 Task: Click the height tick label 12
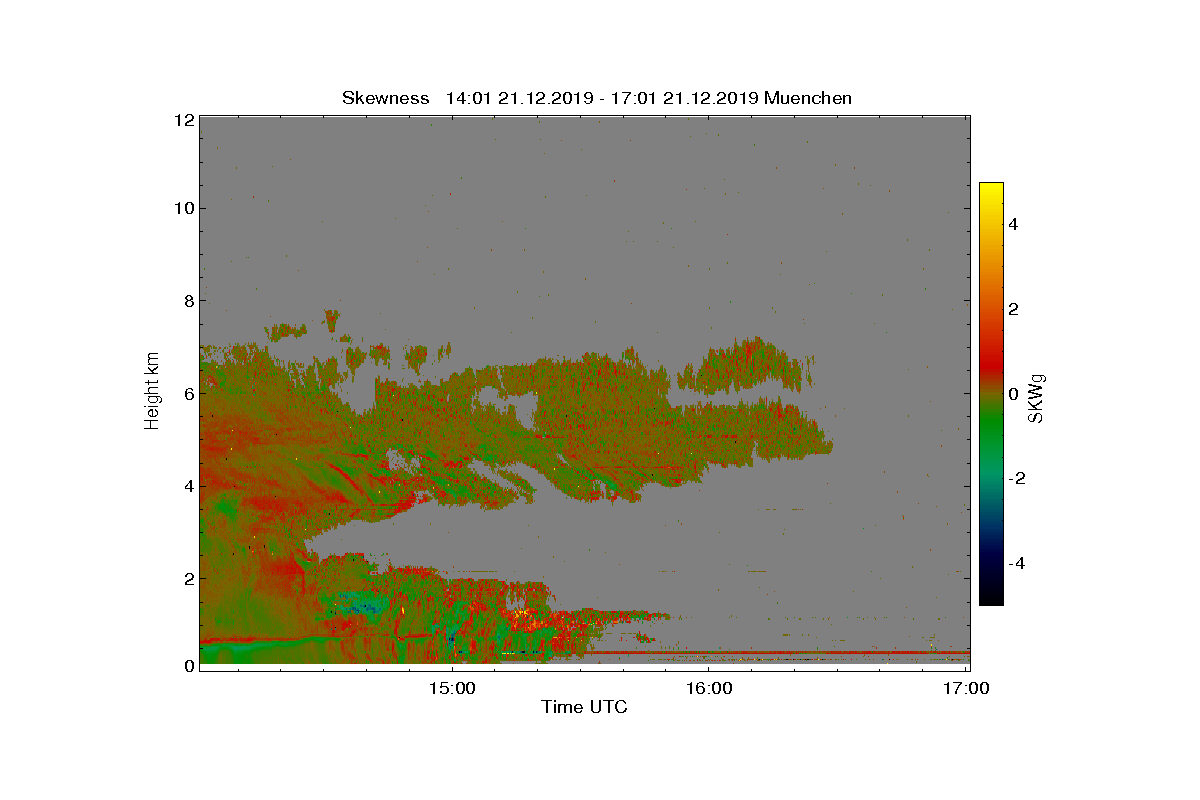pyautogui.click(x=182, y=119)
